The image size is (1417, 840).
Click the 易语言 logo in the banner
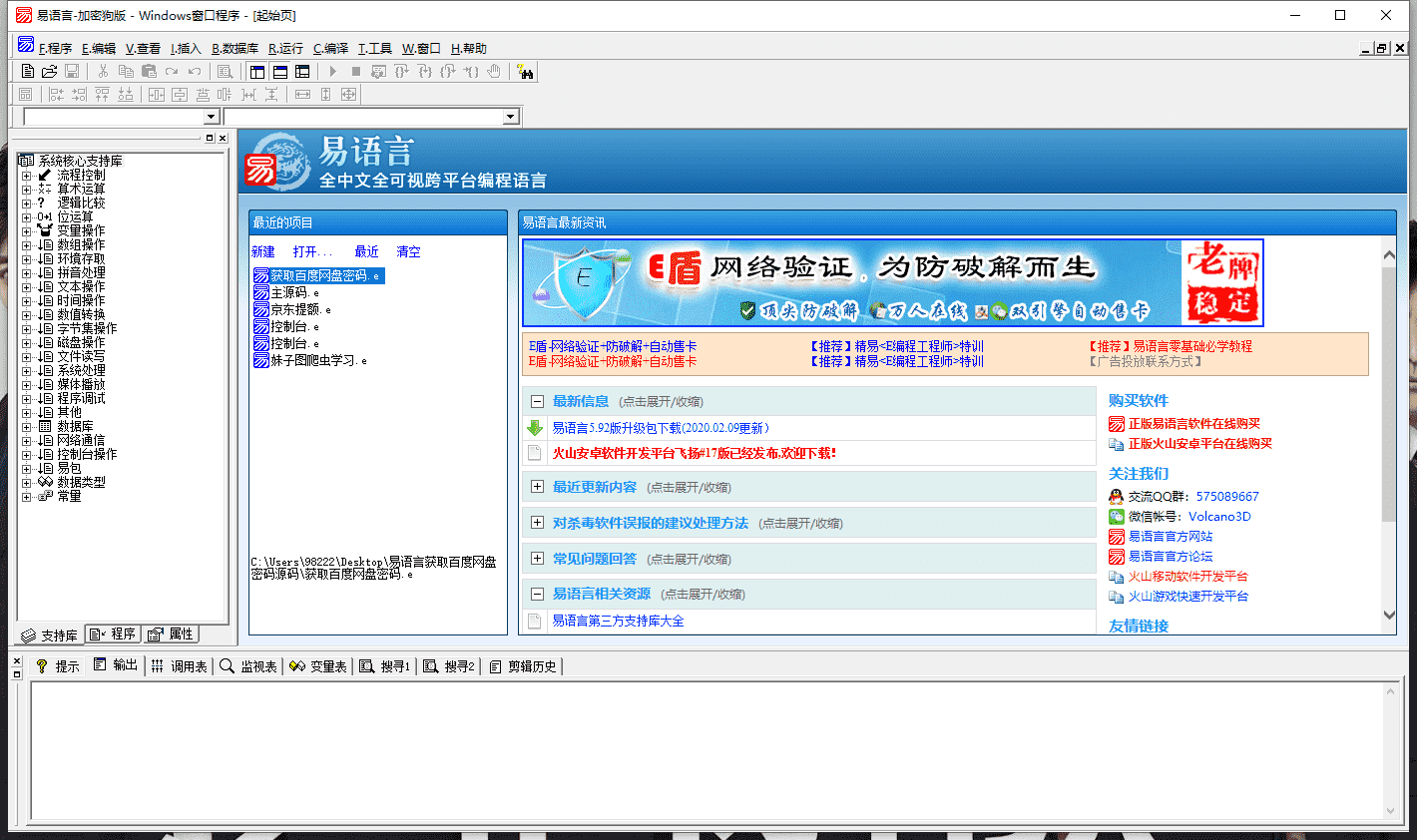(278, 162)
